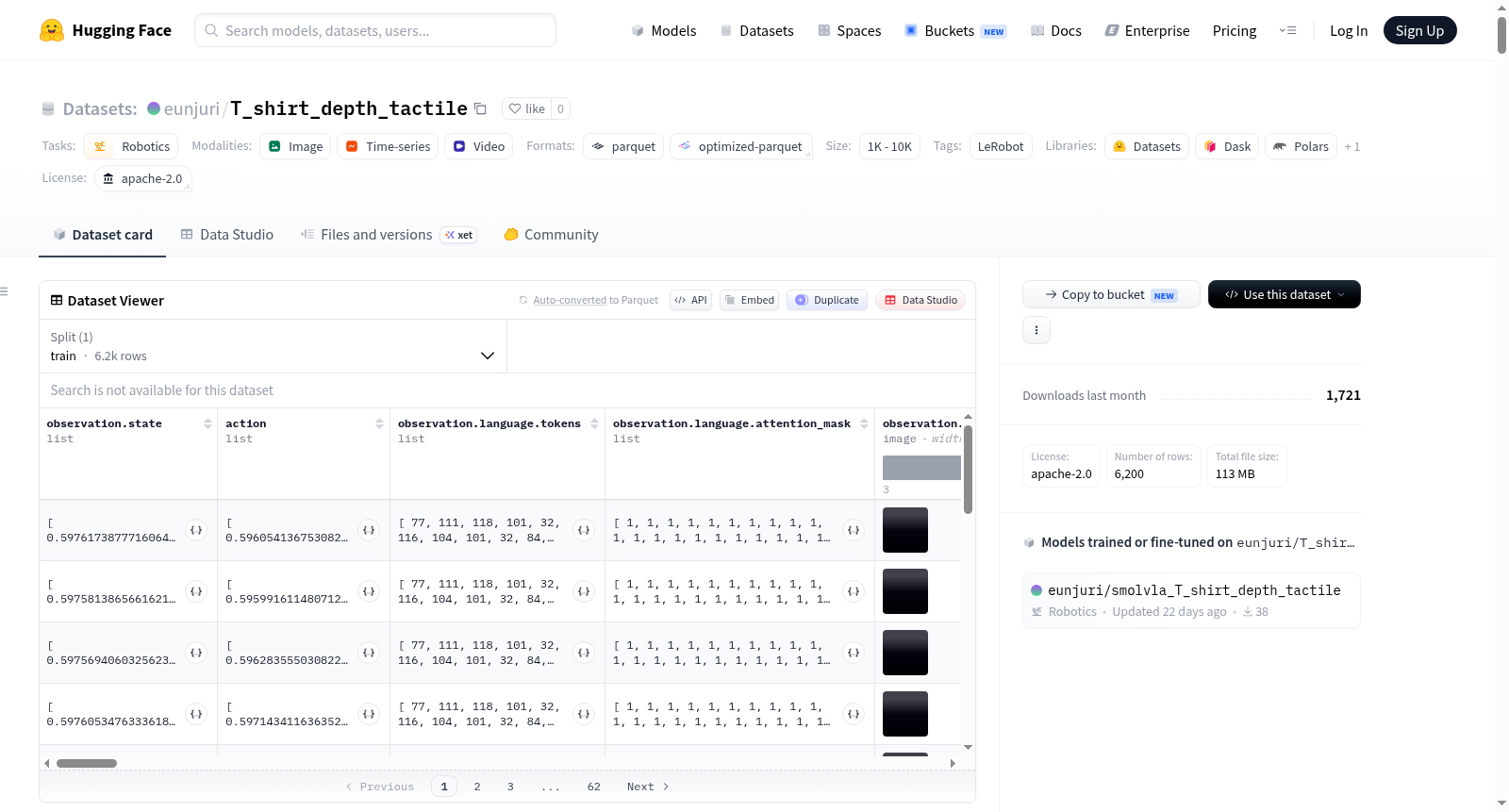Go to Datasets in the navigation
1509x812 pixels.
[x=756, y=30]
